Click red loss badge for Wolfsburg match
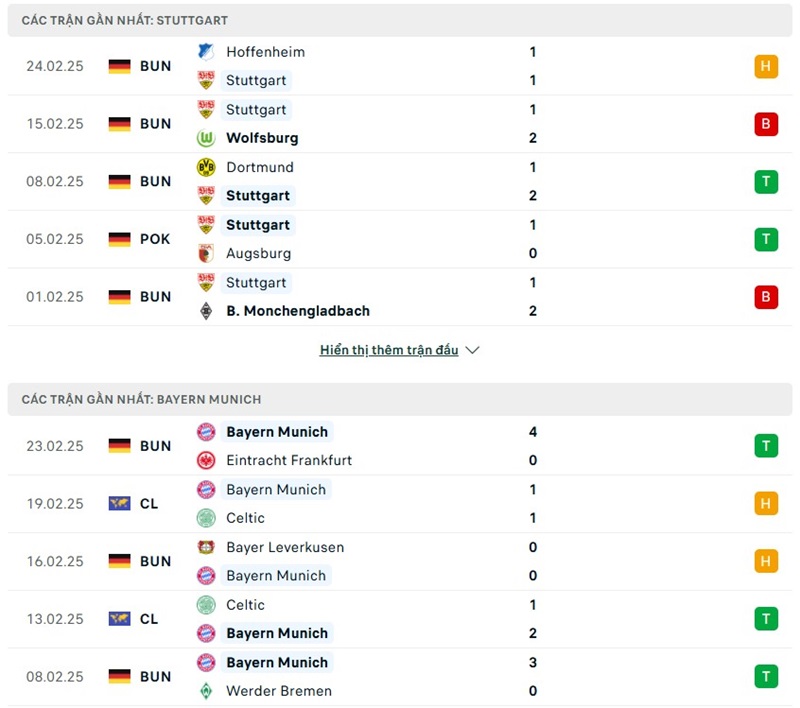This screenshot has height=708, width=800. pos(766,124)
